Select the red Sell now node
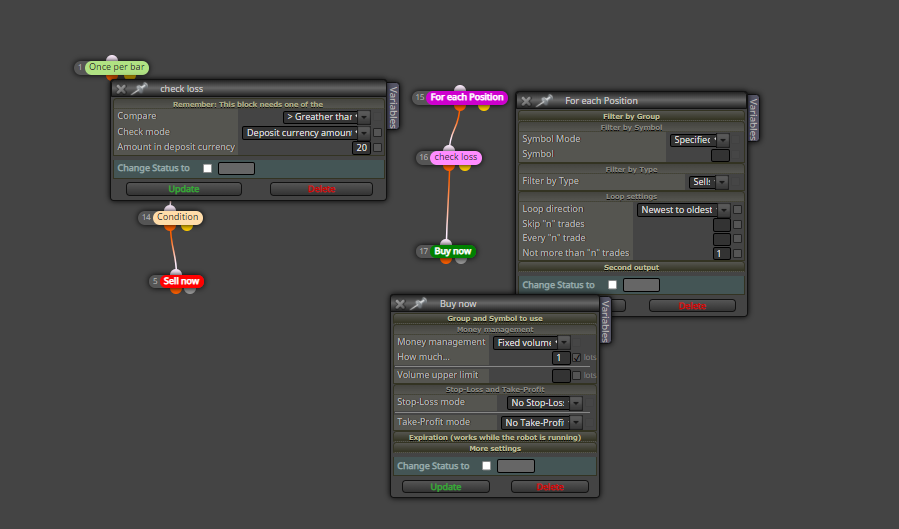The height and width of the screenshot is (529, 899). [x=181, y=281]
